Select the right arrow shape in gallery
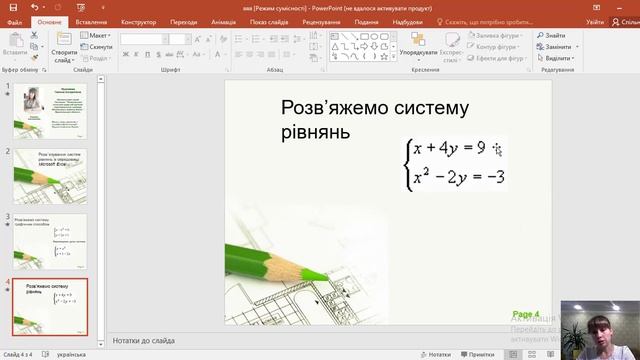This screenshot has height=360, width=640. [364, 47]
